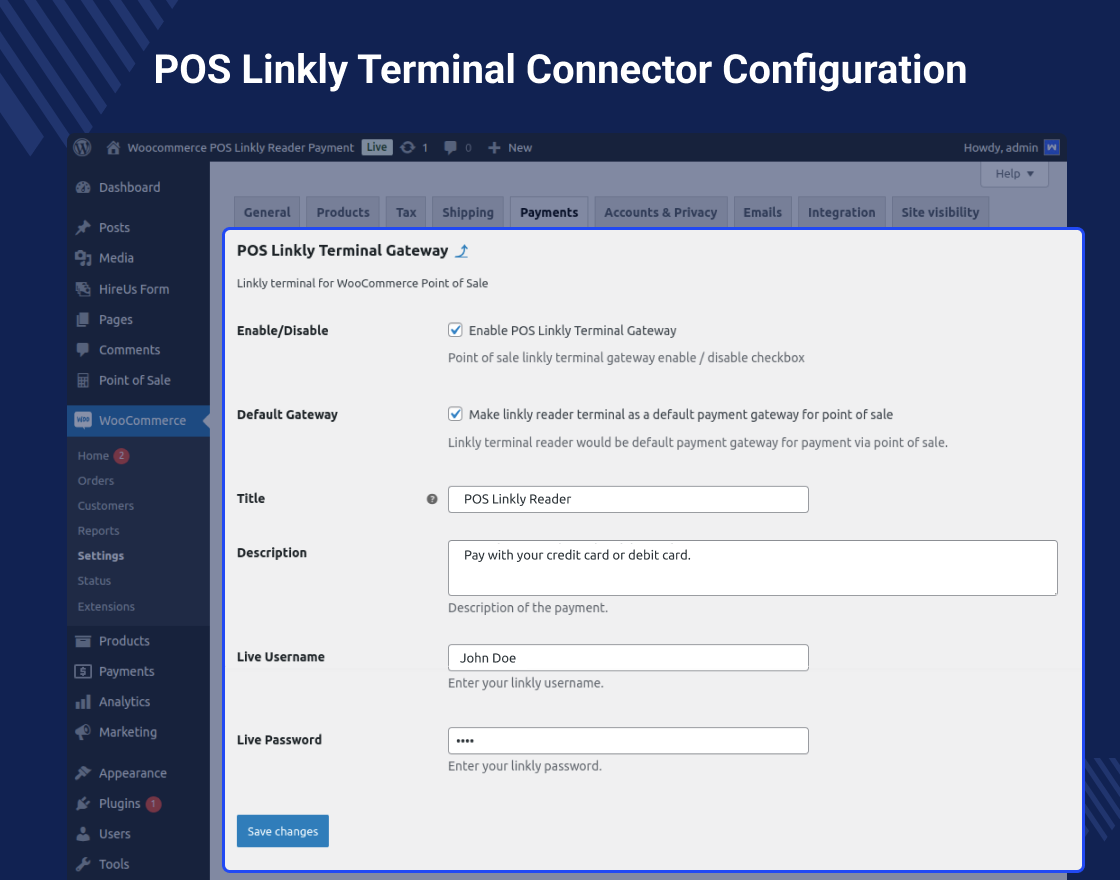Open the Howdy, admin account menu
Viewport: 1120px width, 880px height.
pyautogui.click(x=998, y=147)
